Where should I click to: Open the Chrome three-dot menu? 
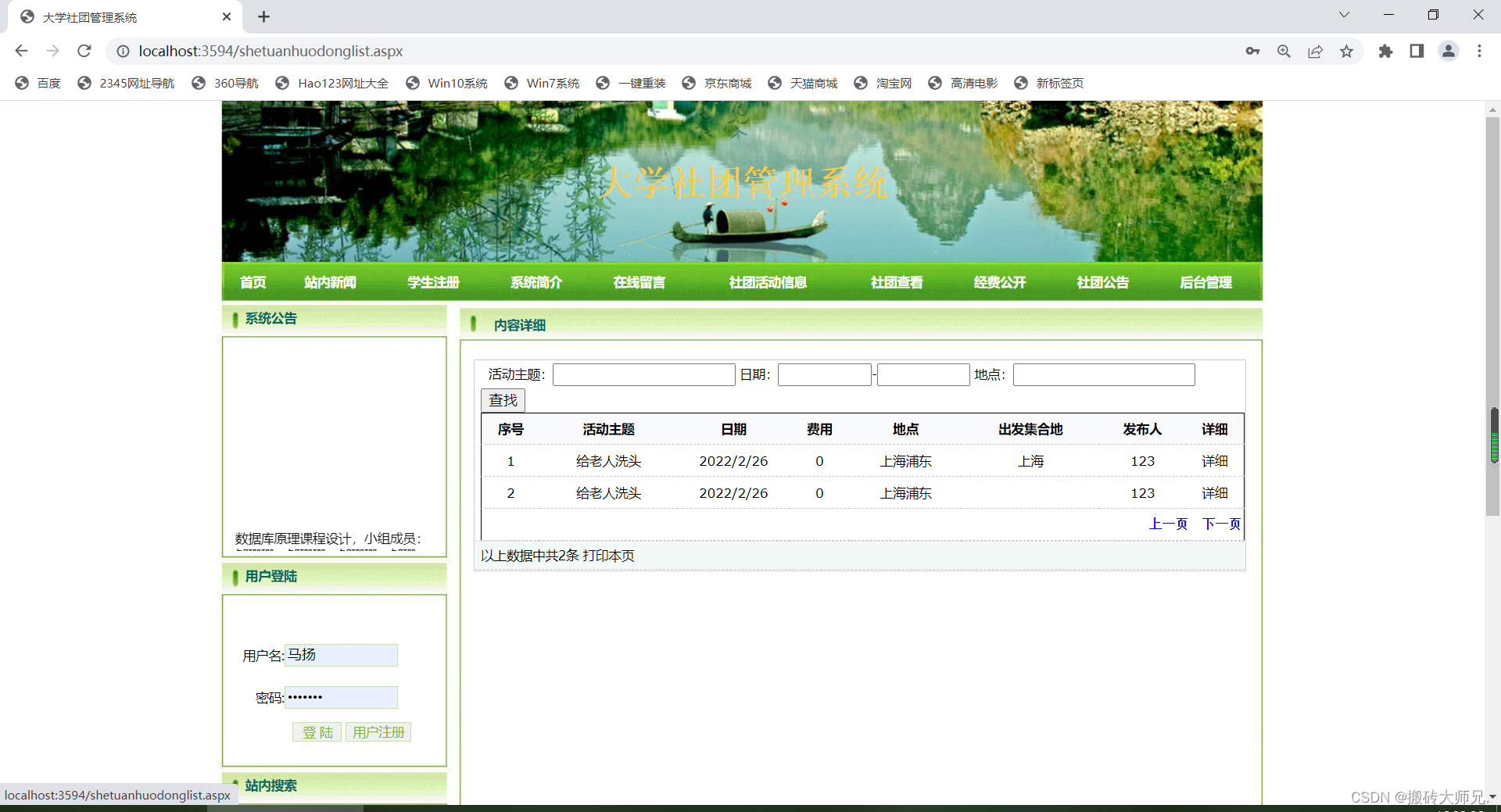(x=1479, y=51)
